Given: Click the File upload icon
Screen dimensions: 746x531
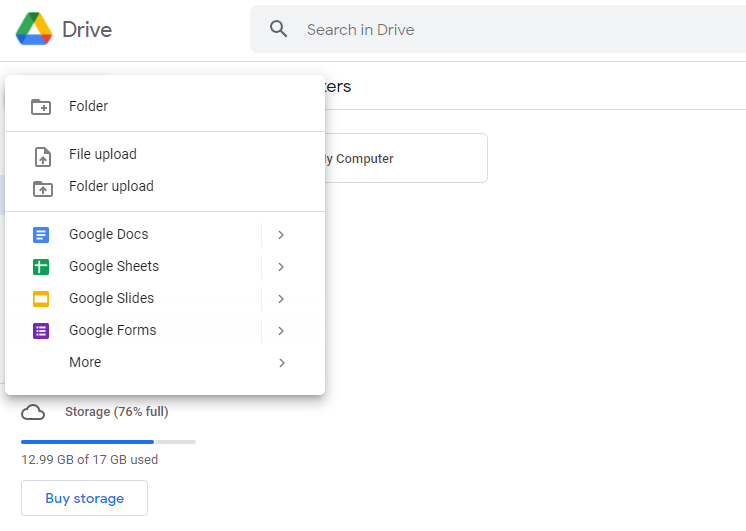Looking at the screenshot, I should pos(43,157).
